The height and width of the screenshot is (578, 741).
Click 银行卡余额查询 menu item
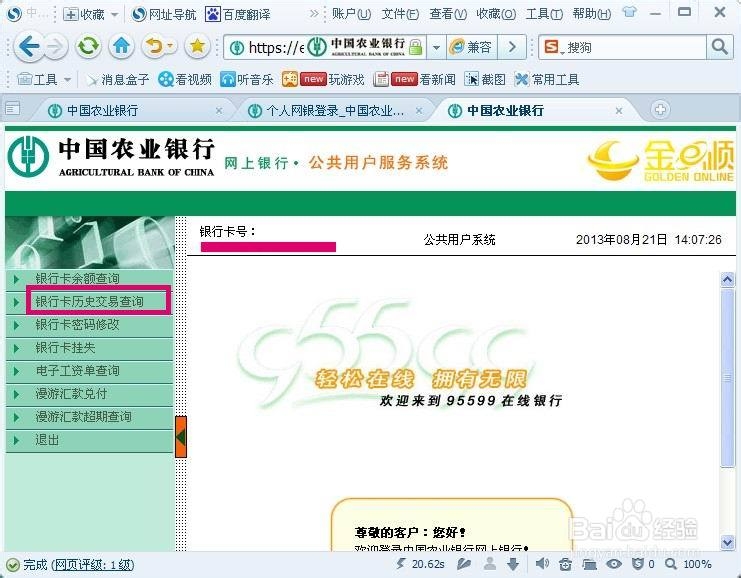point(89,278)
